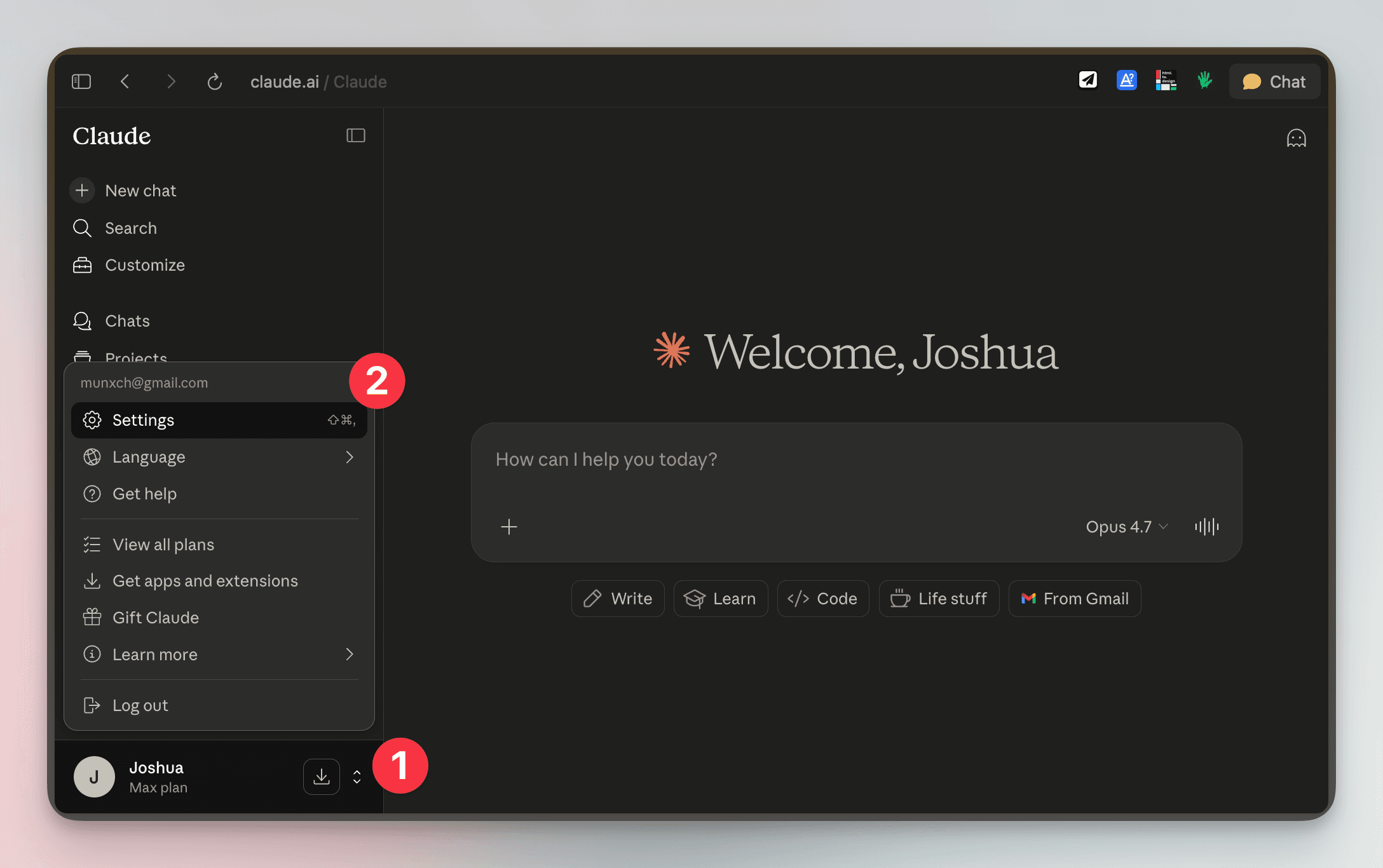1383x868 pixels.
Task: Click the Joshua profile avatar
Action: pyautogui.click(x=94, y=776)
